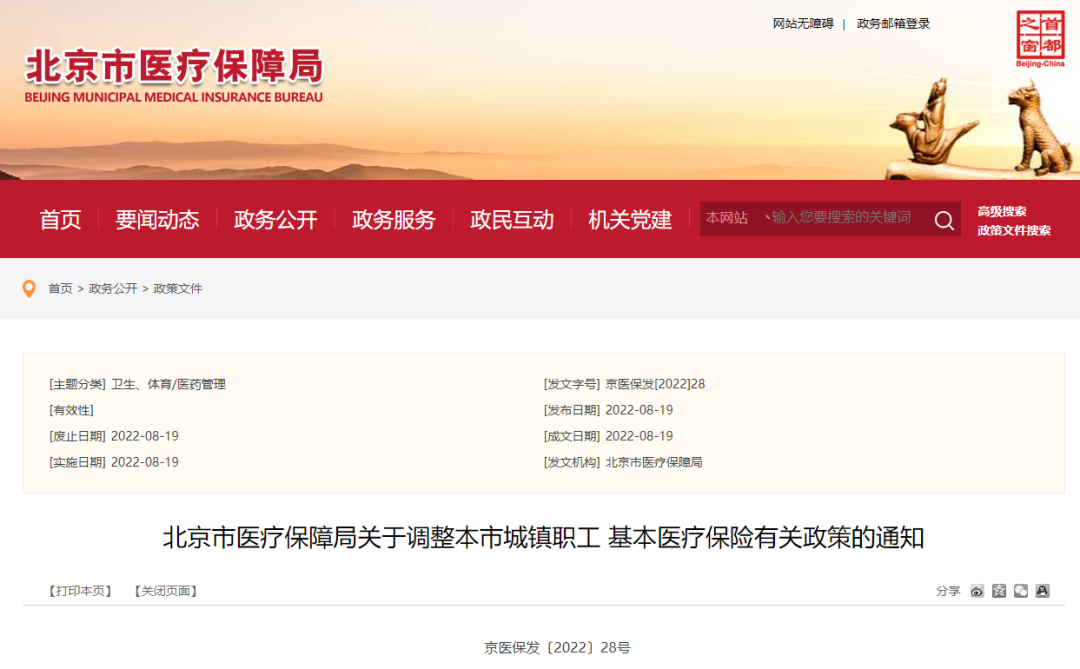This screenshot has height=669, width=1080.
Task: Click the 废止日期 value 2022-08-19
Action: pos(145,436)
